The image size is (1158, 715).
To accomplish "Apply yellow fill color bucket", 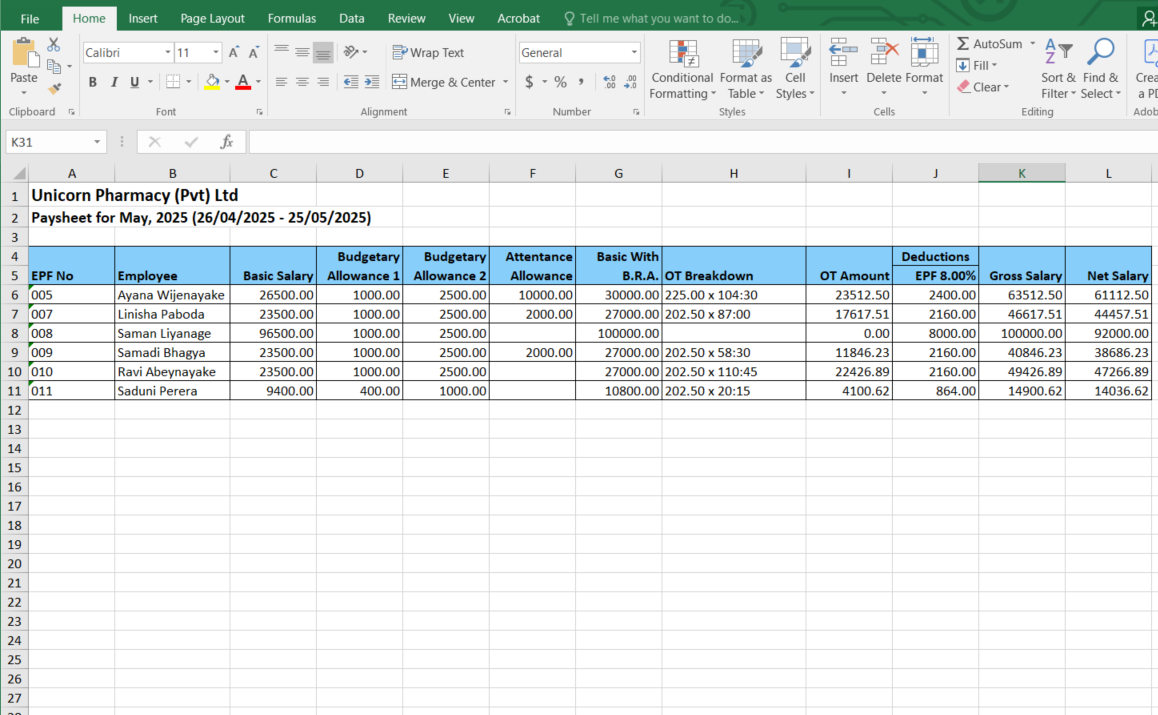I will point(212,82).
